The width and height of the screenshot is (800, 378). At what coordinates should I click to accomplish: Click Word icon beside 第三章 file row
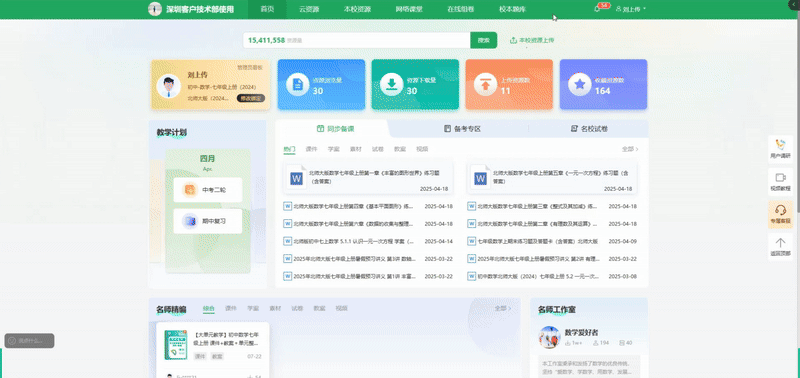click(x=471, y=207)
